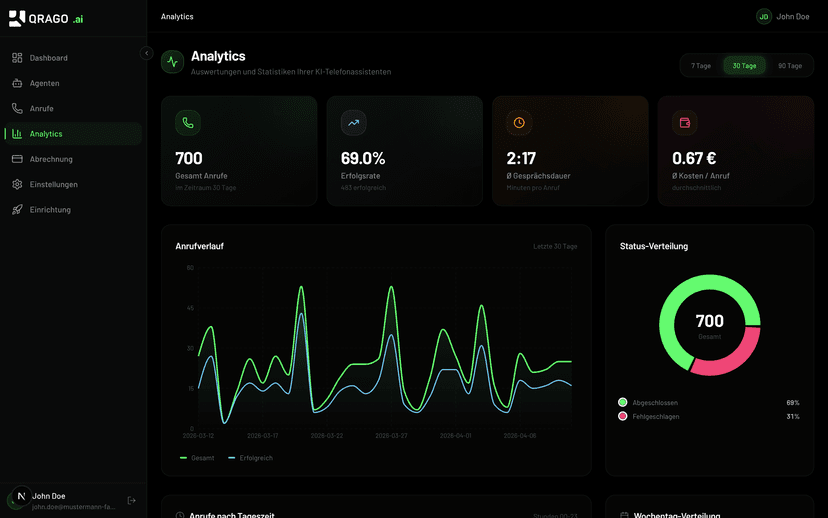Click the 69.0% Erfolgsrate value
The height and width of the screenshot is (518, 828).
[x=363, y=158]
